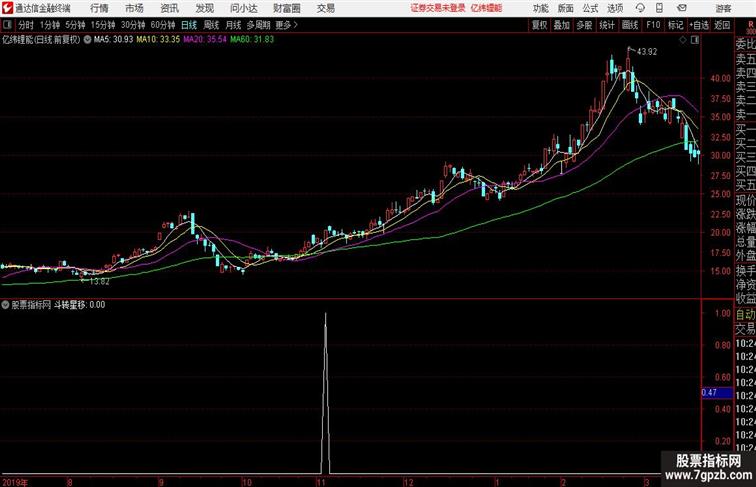Open the 版面 menu
The image size is (756, 487).
[566, 8]
